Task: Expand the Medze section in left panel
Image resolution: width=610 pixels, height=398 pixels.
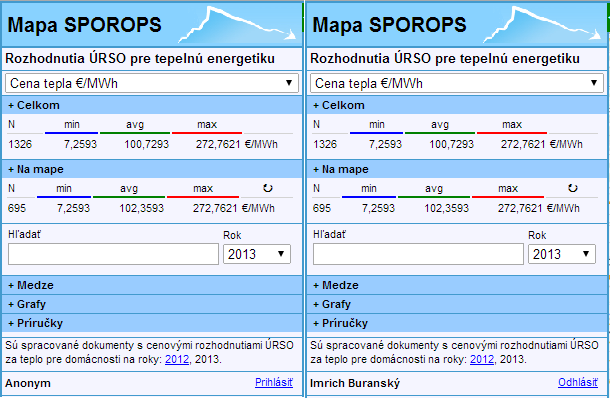Action: pyautogui.click(x=152, y=285)
